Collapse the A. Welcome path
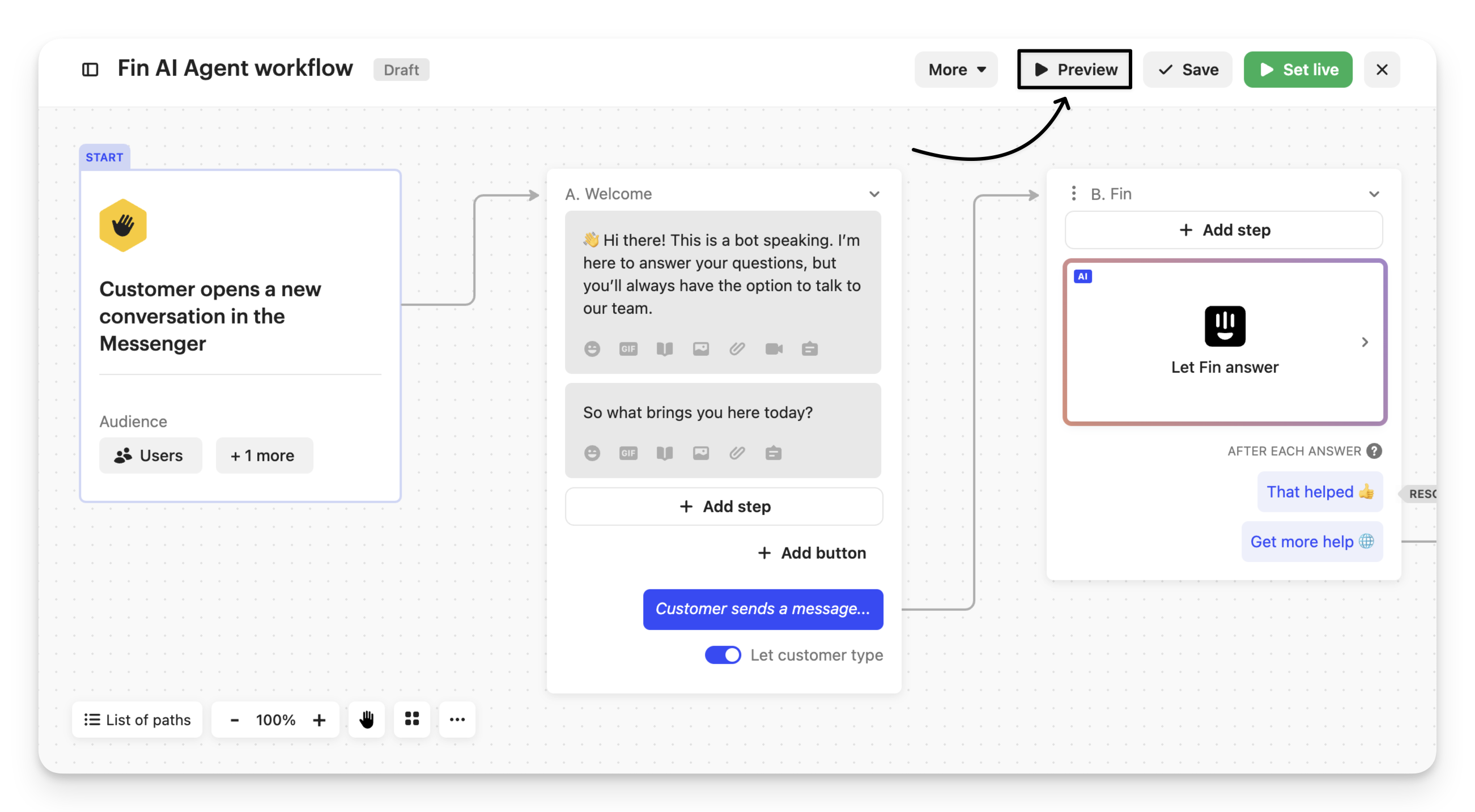 click(x=874, y=194)
